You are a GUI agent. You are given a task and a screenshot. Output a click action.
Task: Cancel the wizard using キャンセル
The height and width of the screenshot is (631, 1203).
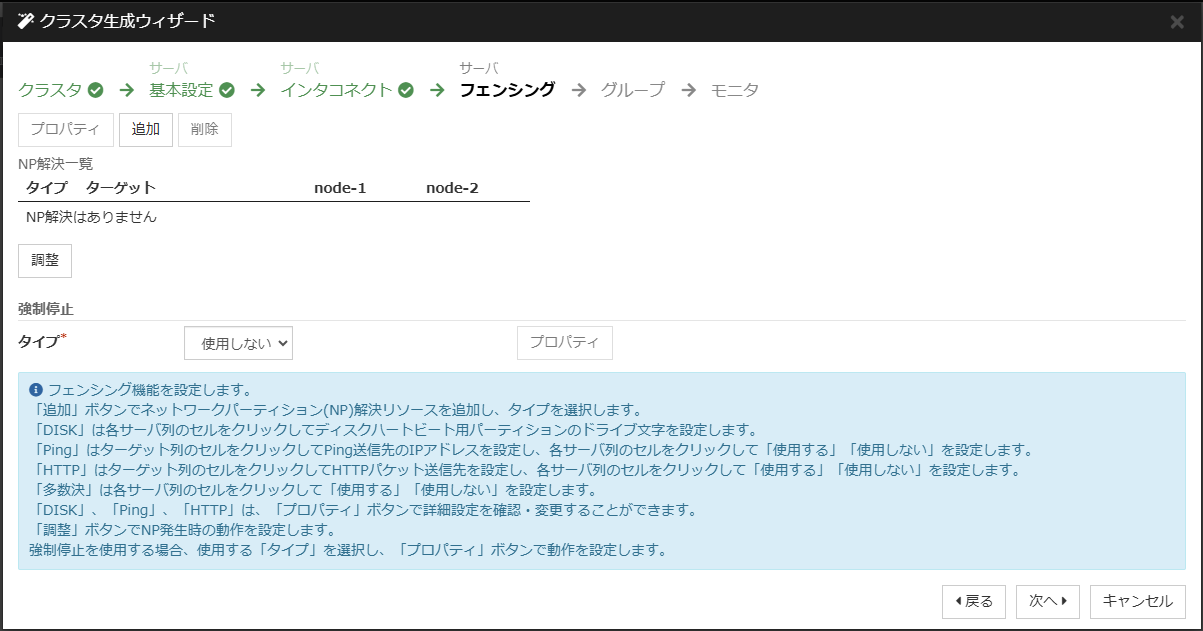pyautogui.click(x=1137, y=601)
